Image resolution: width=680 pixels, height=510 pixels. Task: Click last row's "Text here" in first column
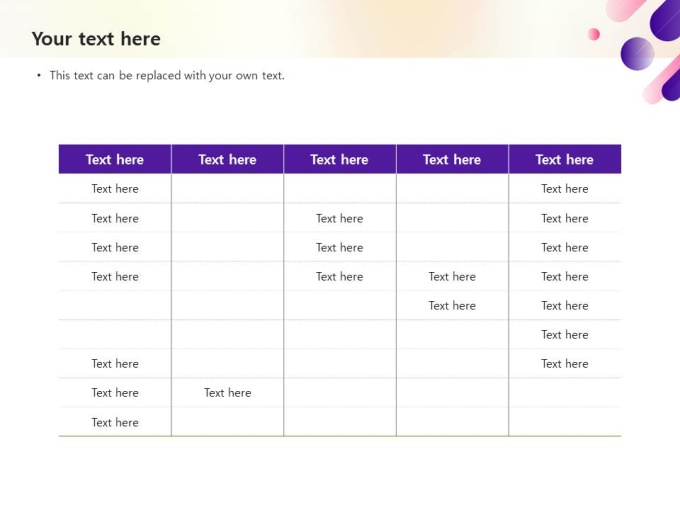tap(115, 422)
